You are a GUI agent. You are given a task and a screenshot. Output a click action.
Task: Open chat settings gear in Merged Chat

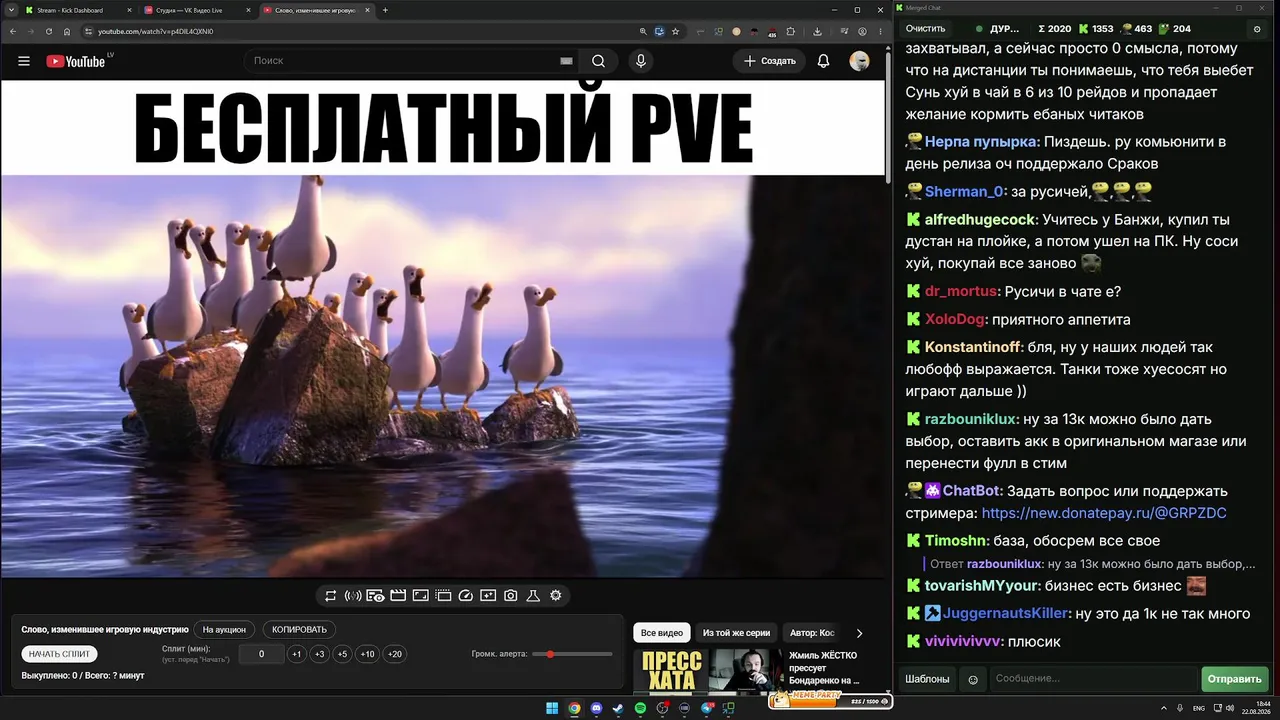(x=1257, y=29)
